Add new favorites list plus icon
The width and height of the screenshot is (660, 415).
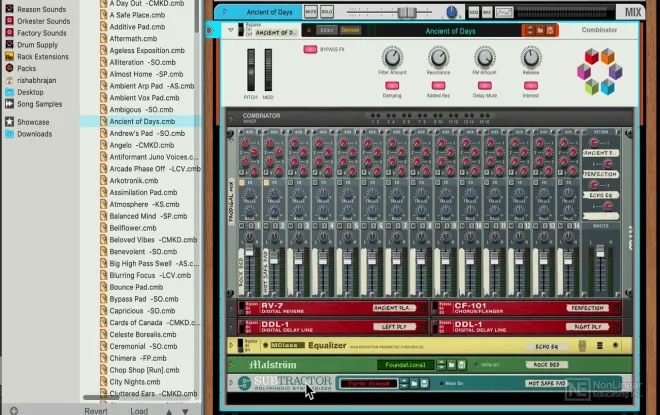pos(14,411)
